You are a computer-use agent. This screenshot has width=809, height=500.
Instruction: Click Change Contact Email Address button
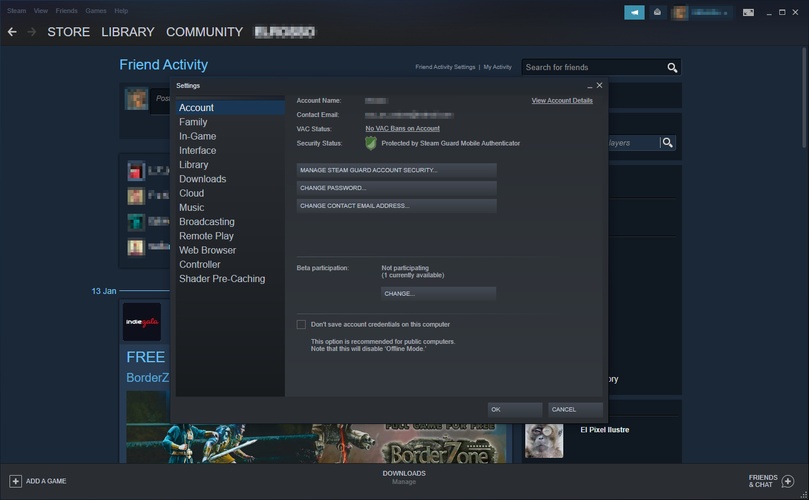click(x=396, y=206)
